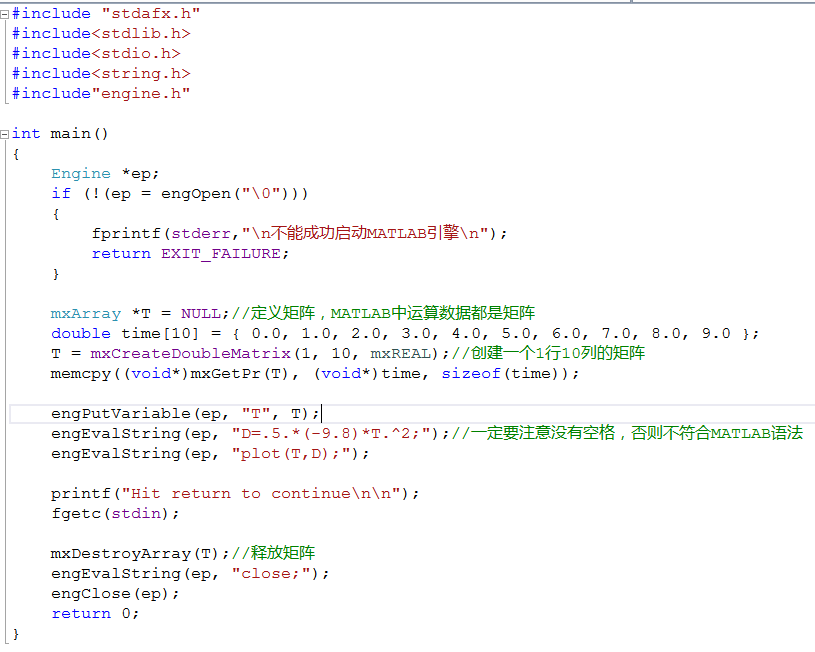The image size is (815, 652).
Task: Click the "plot(T,D);" string
Action: pyautogui.click(x=291, y=454)
